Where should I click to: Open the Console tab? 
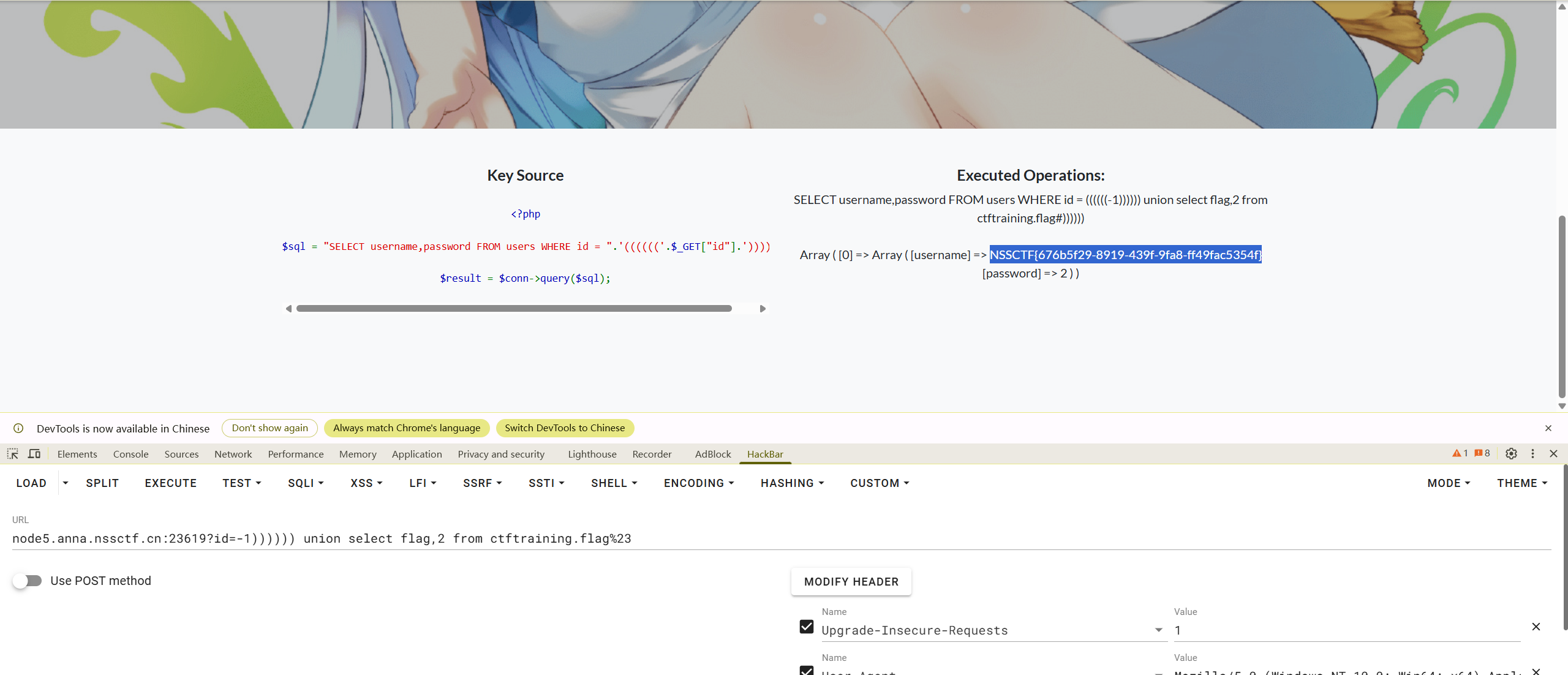pyautogui.click(x=130, y=454)
